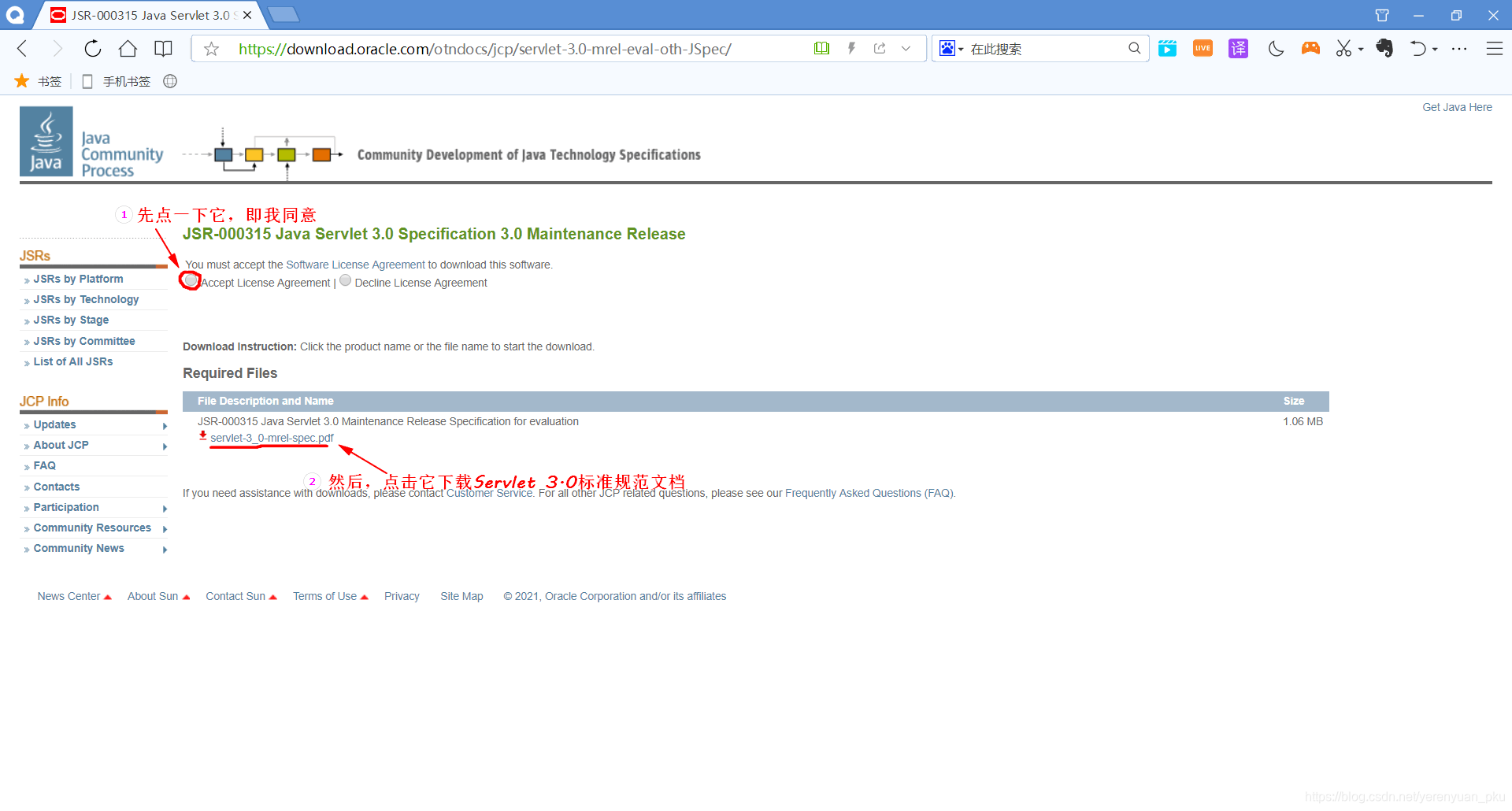1512x811 pixels.
Task: Select Decline License Agreement radio button
Action: 345,280
